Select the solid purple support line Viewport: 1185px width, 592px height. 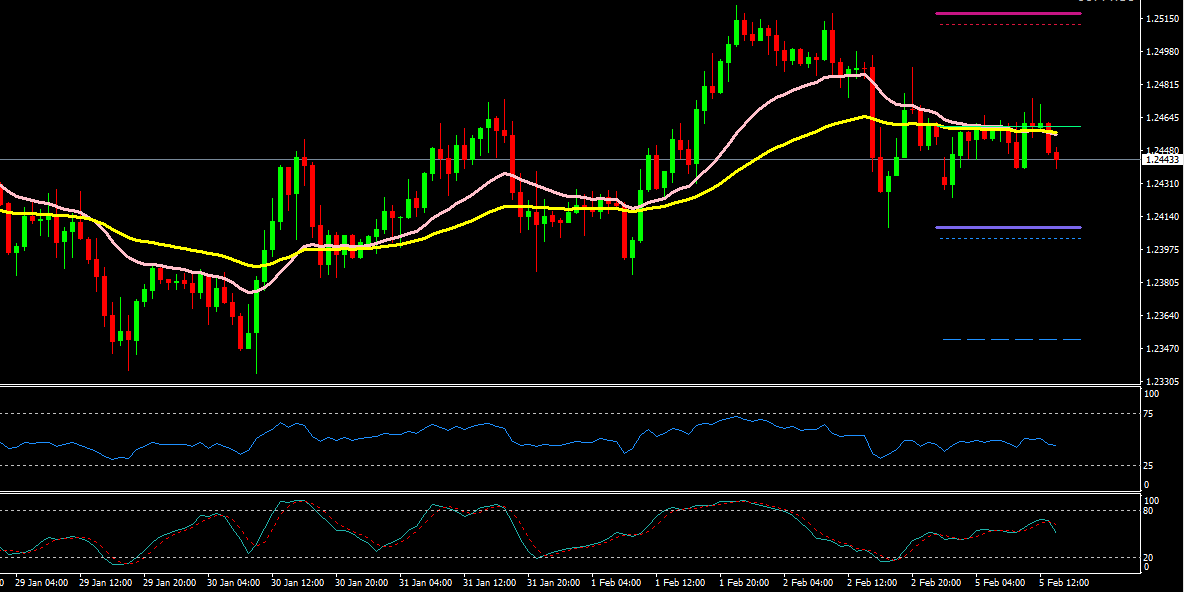coord(1008,228)
